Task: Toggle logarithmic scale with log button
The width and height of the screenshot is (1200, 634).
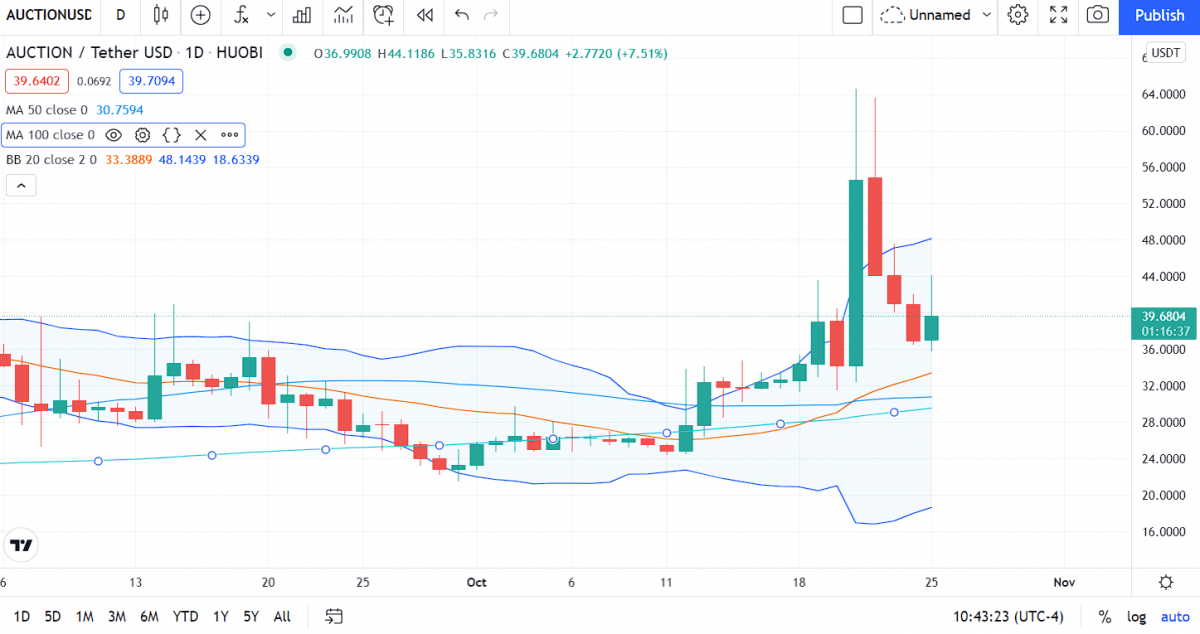Action: click(1137, 616)
